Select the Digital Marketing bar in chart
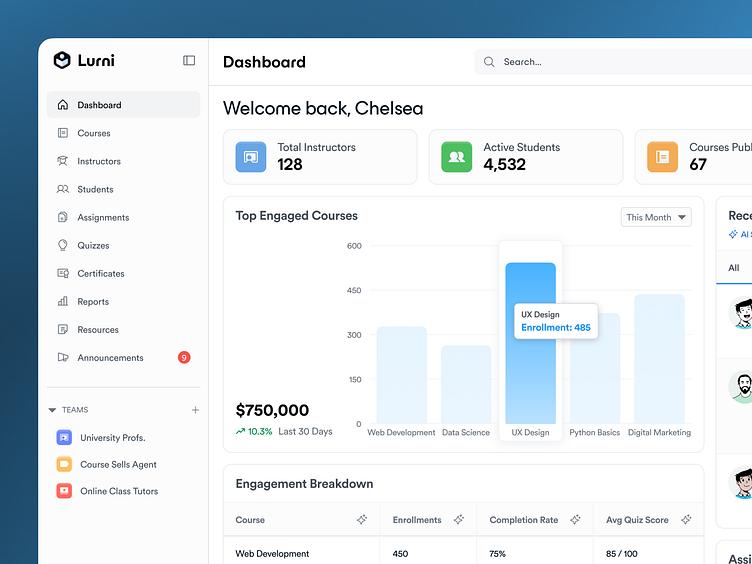The height and width of the screenshot is (564, 752). (659, 359)
